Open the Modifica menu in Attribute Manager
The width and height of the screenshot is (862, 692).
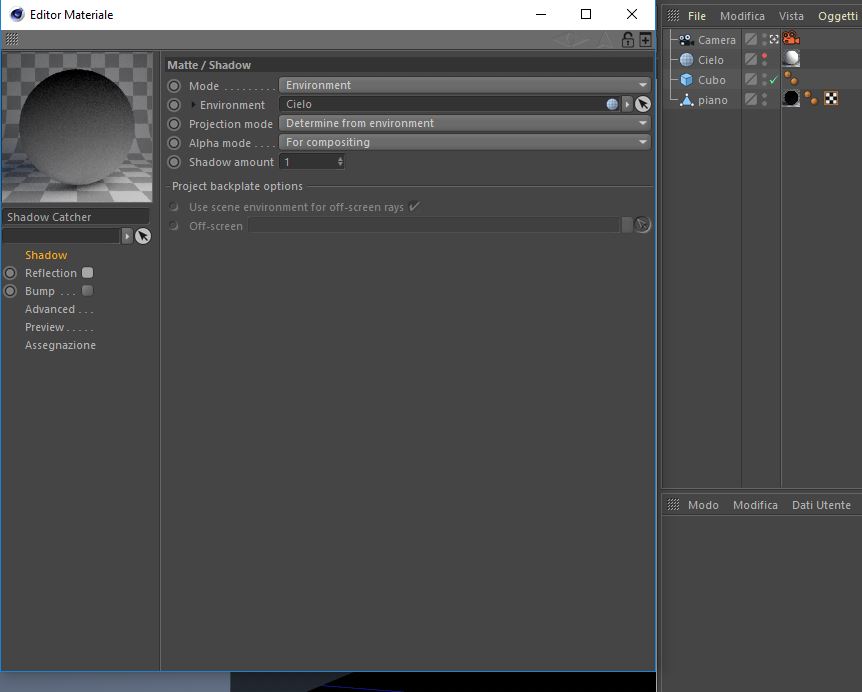coord(755,505)
